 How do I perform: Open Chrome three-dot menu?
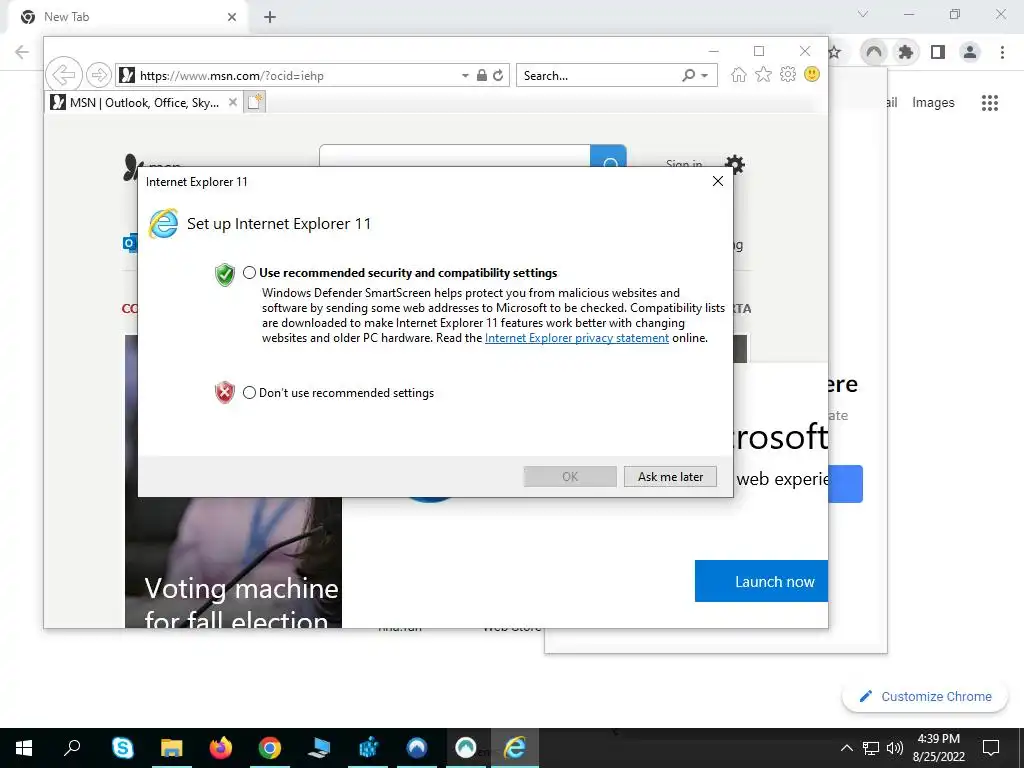1002,52
